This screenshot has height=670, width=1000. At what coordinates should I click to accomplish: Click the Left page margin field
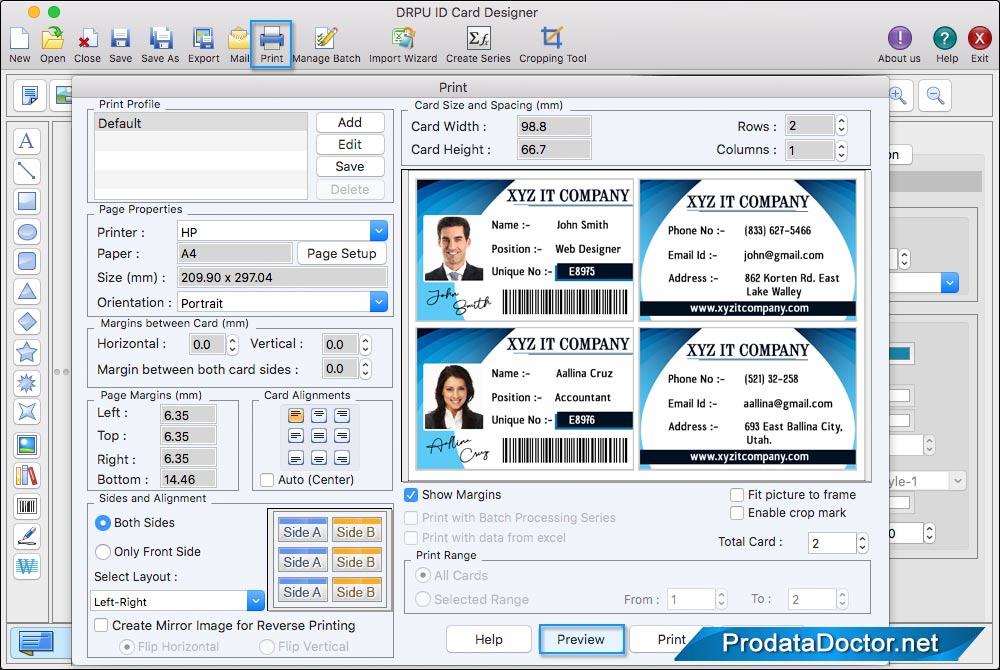pos(188,415)
